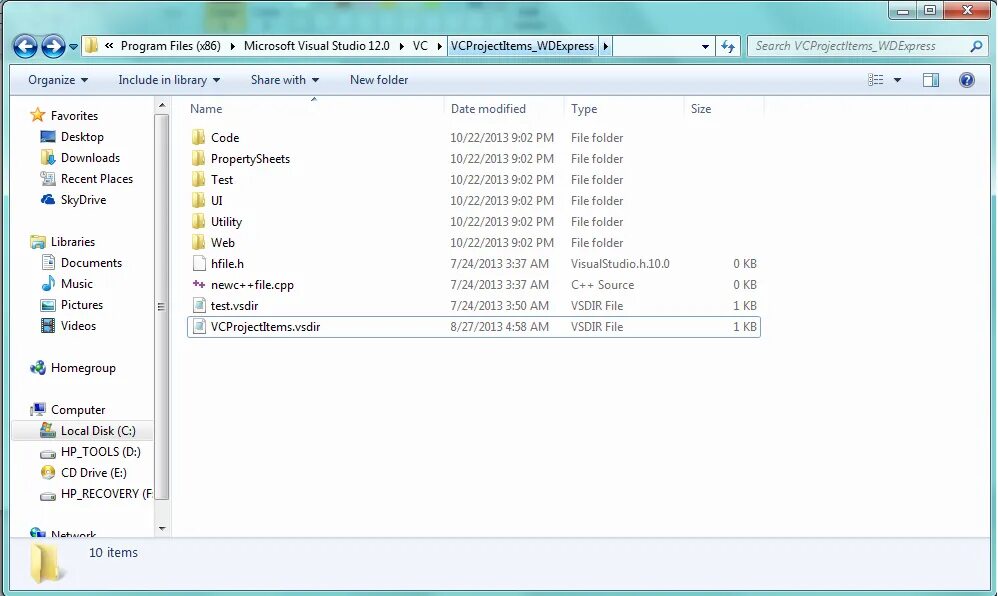998x596 pixels.
Task: Open HP_TOOLS (D:) drive
Action: [x=101, y=452]
